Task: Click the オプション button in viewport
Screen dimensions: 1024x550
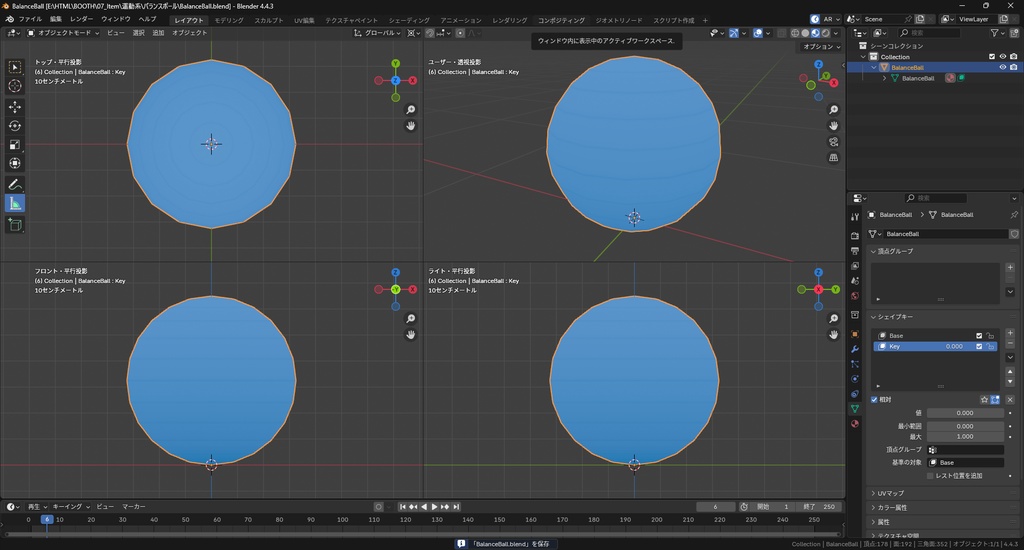Action: [820, 47]
